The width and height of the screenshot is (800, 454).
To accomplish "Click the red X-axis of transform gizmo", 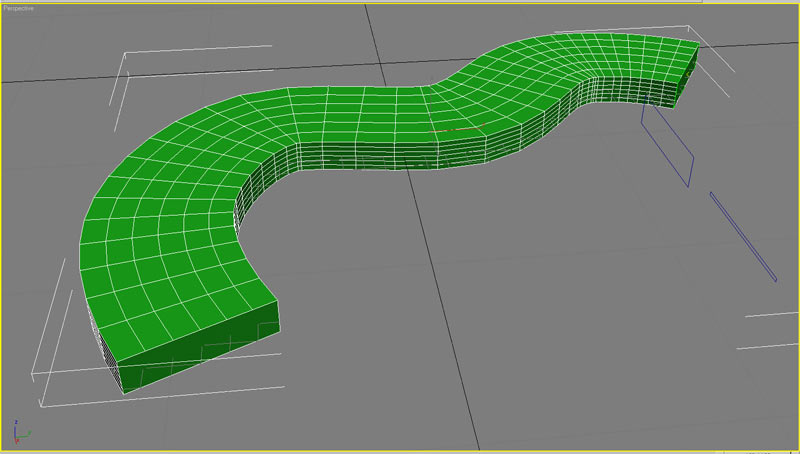I will (457, 130).
